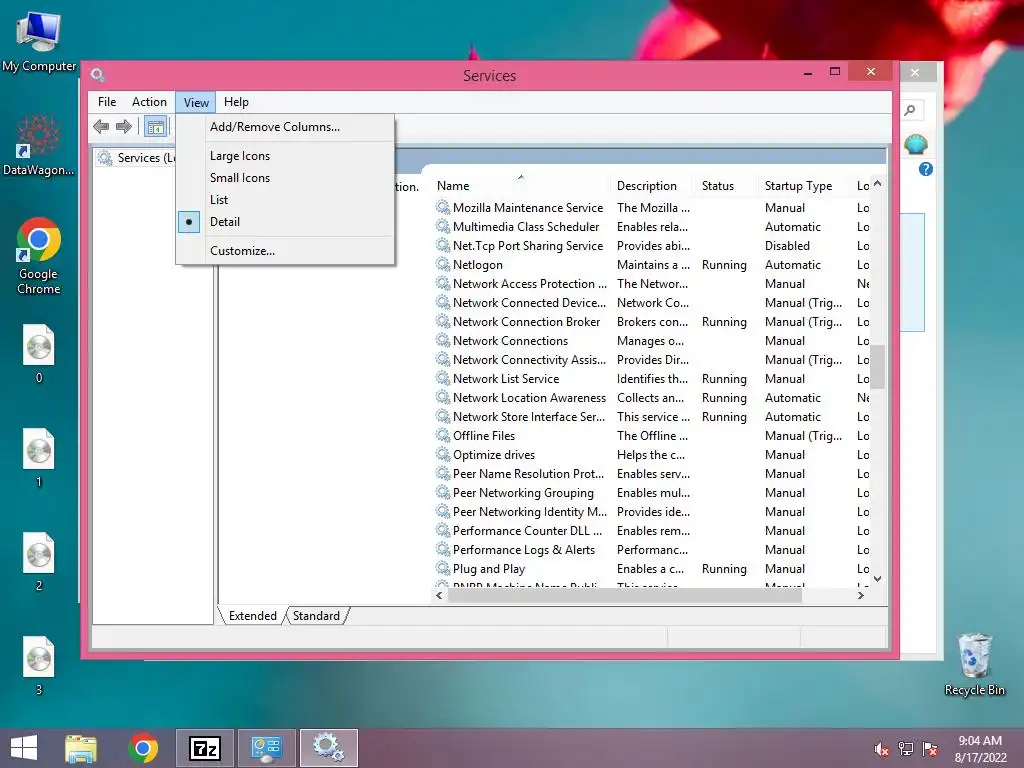Viewport: 1024px width, 768px height.
Task: Switch to the Standard tab
Action: point(316,616)
